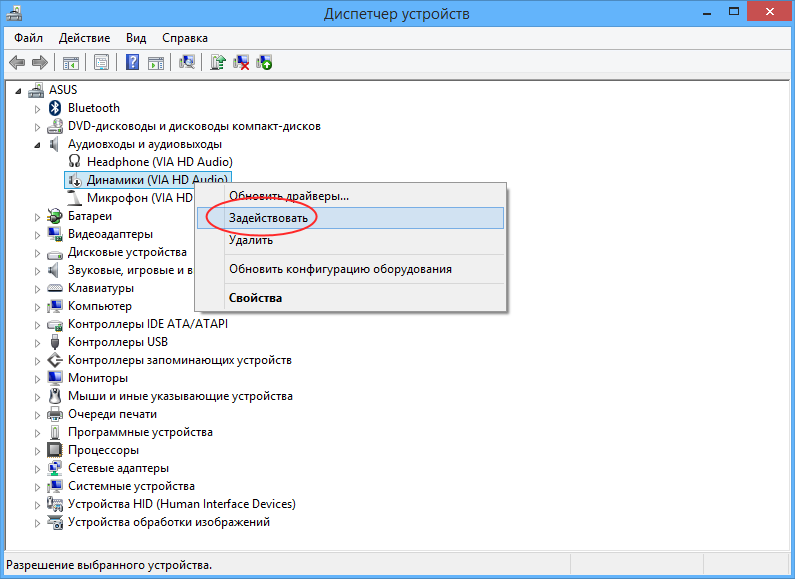Collapse Аудиовходы и аудиовыходы node

coord(38,146)
